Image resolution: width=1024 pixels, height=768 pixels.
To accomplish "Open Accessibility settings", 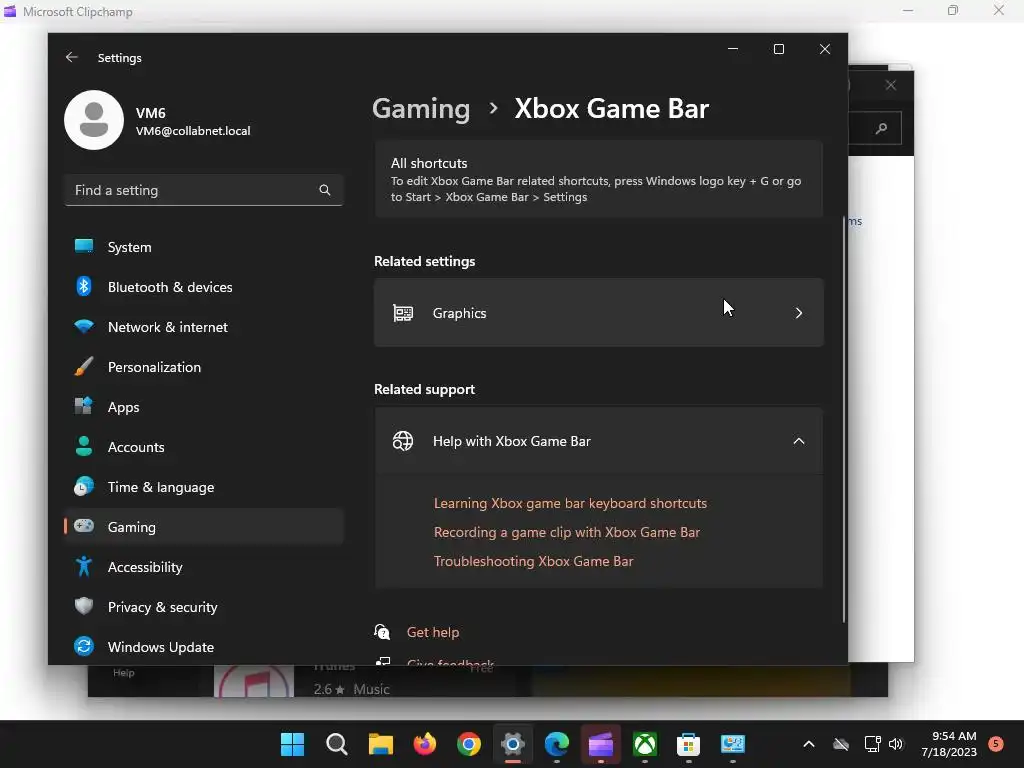I will [204, 567].
